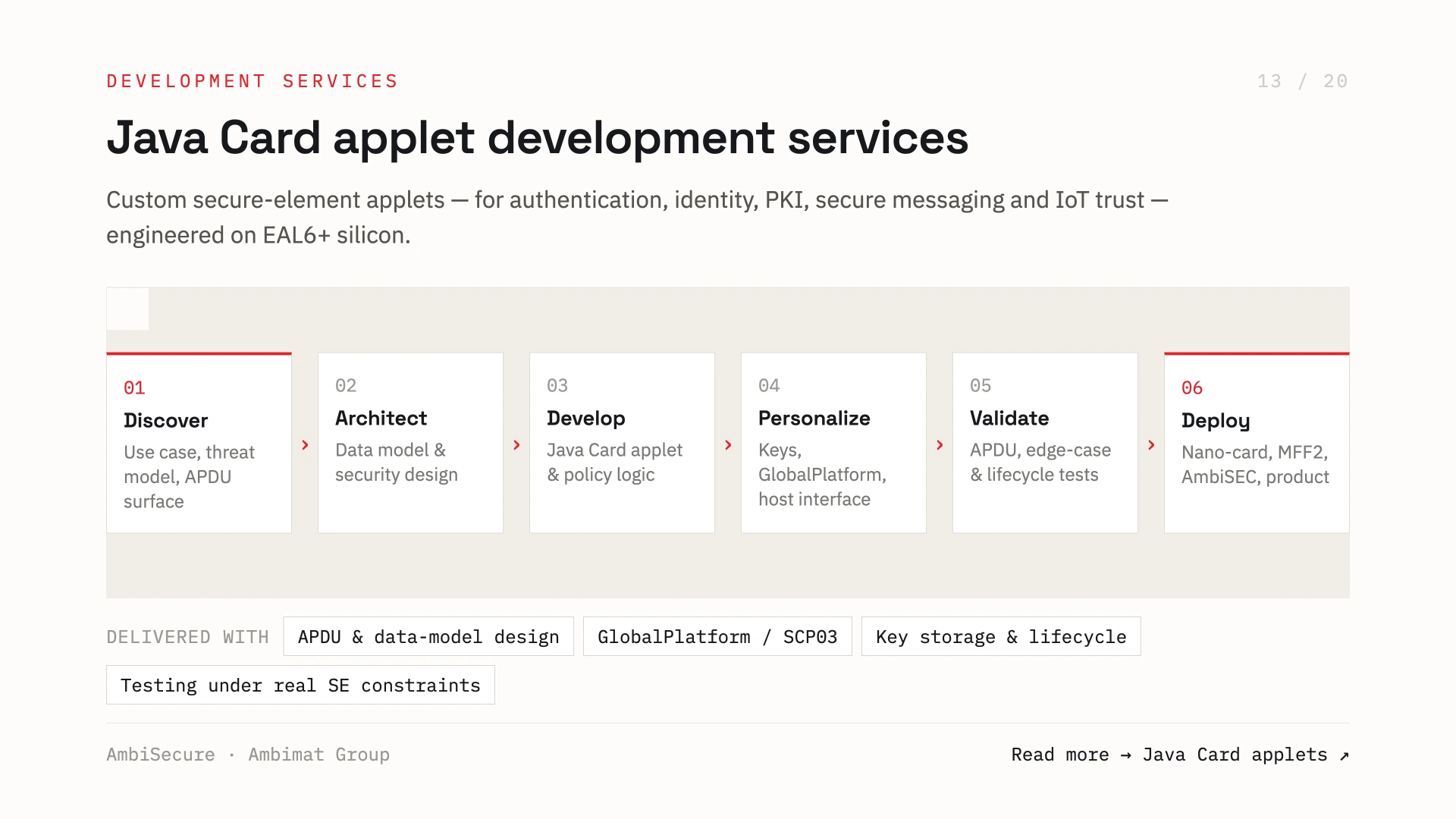This screenshot has width=1456, height=819.
Task: Click the red chevron between Personalize and Validate
Action: click(940, 445)
